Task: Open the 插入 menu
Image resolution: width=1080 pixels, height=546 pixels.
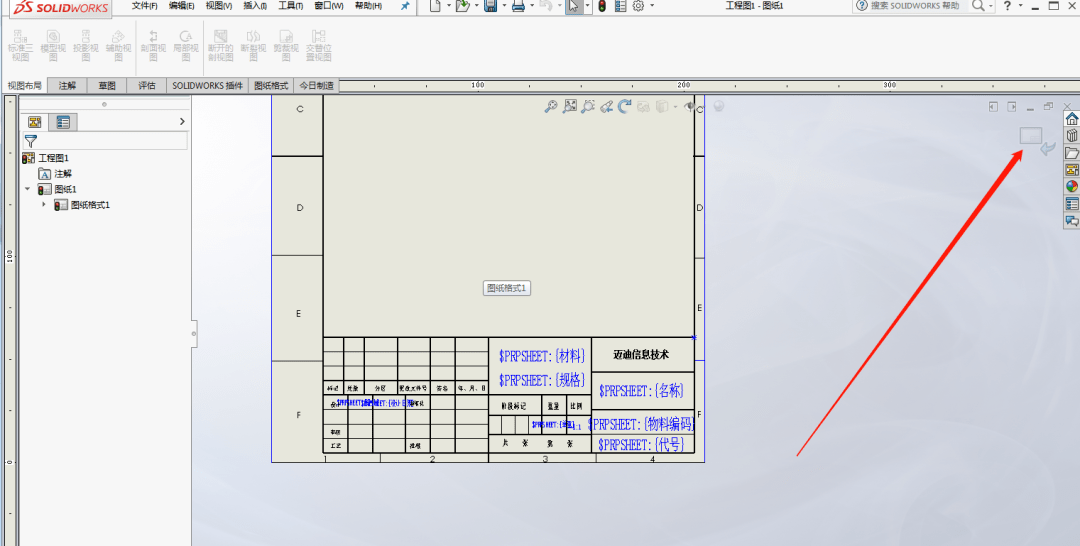Action: (255, 6)
